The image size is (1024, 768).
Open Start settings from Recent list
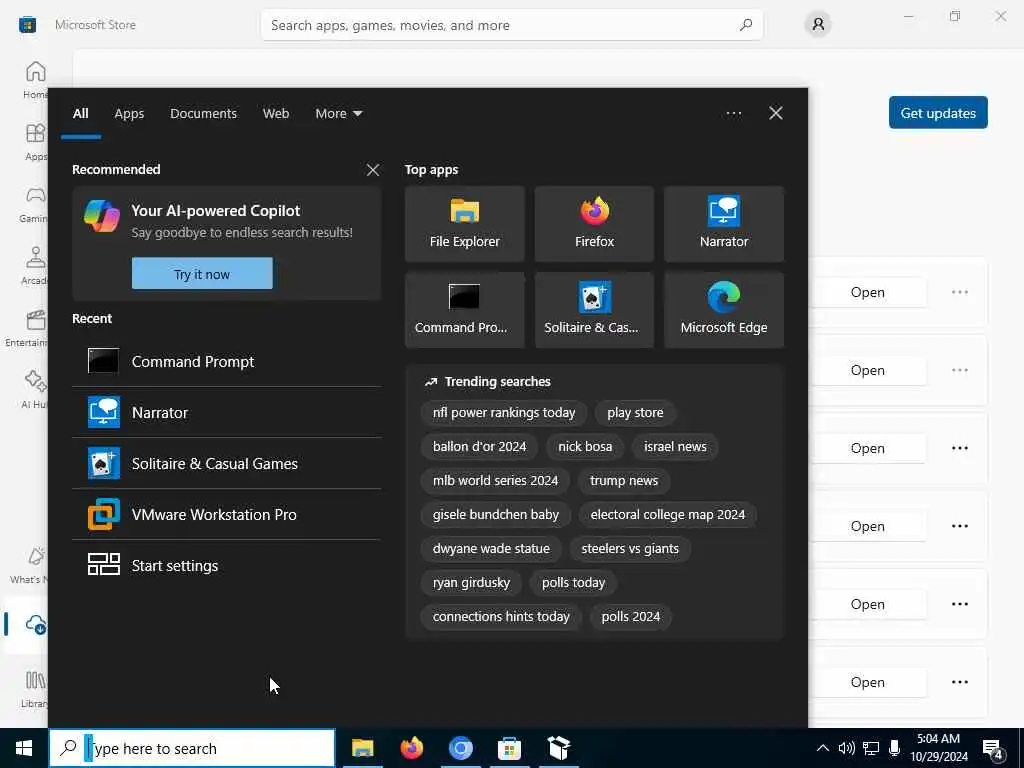click(226, 565)
